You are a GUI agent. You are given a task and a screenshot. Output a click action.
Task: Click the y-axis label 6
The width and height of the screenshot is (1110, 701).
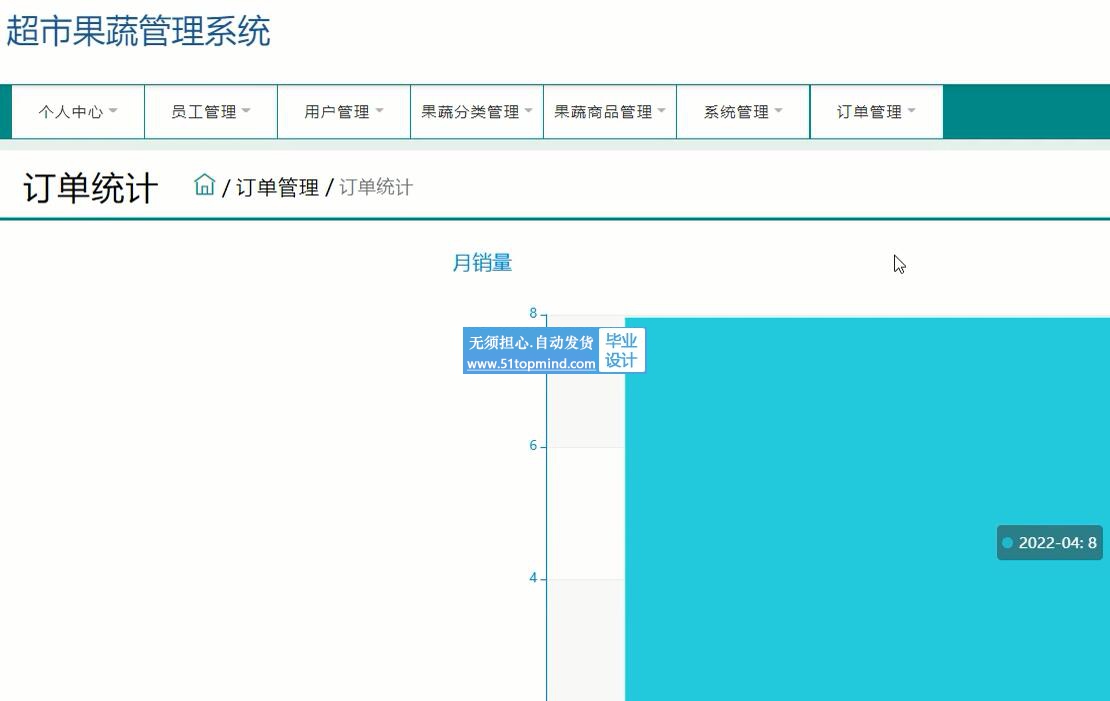tap(533, 445)
